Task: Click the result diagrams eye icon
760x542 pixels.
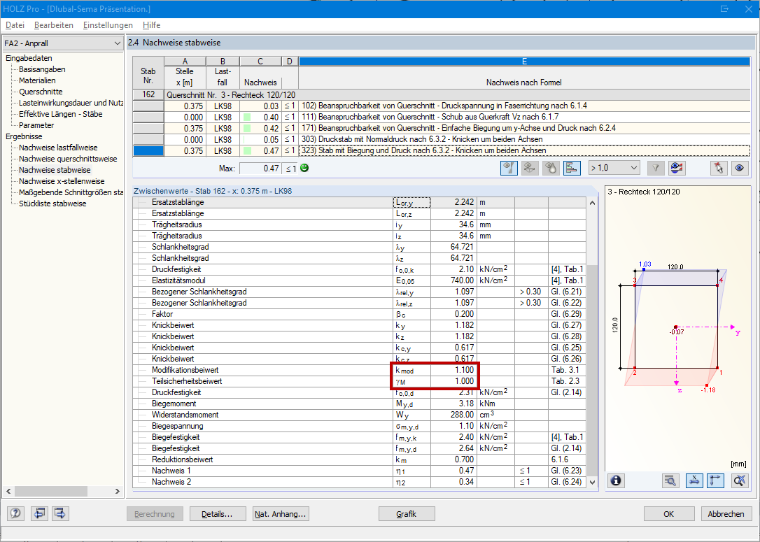Action: pyautogui.click(x=677, y=168)
